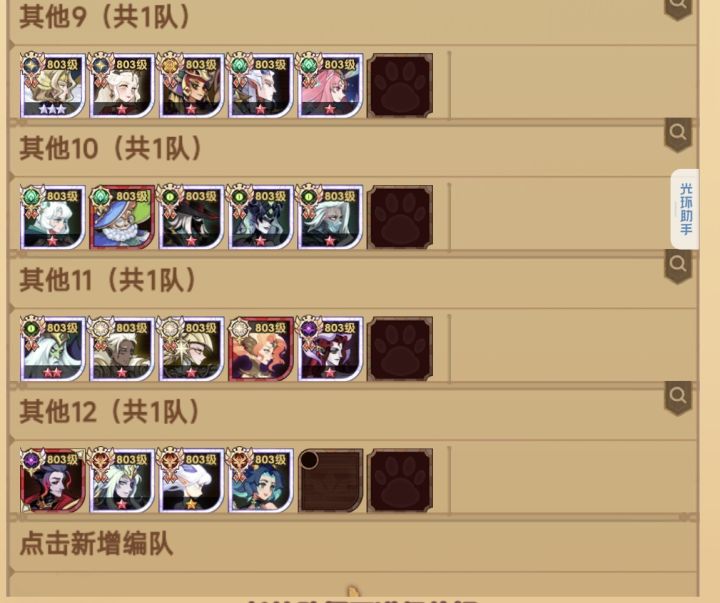Select the pet paw slot in 其他11 row
The height and width of the screenshot is (603, 720).
coord(400,349)
